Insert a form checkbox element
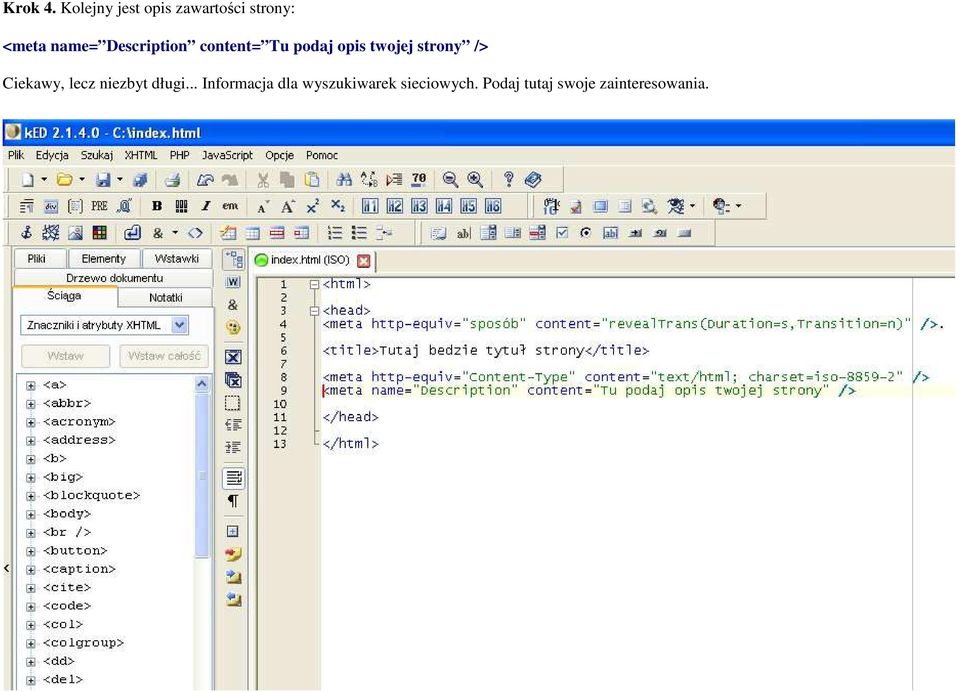This screenshot has width=960, height=692. tap(562, 233)
